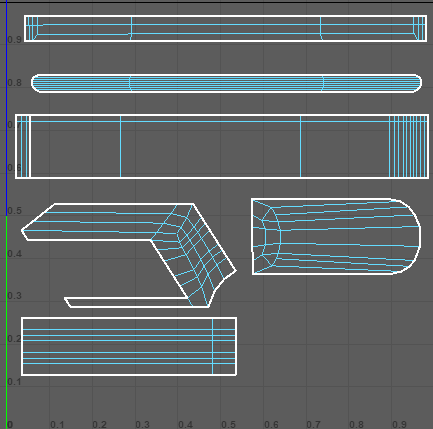This screenshot has height=429, width=433.
Task: Select the rounded capsule-shaped UV shell
Action: tap(227, 83)
